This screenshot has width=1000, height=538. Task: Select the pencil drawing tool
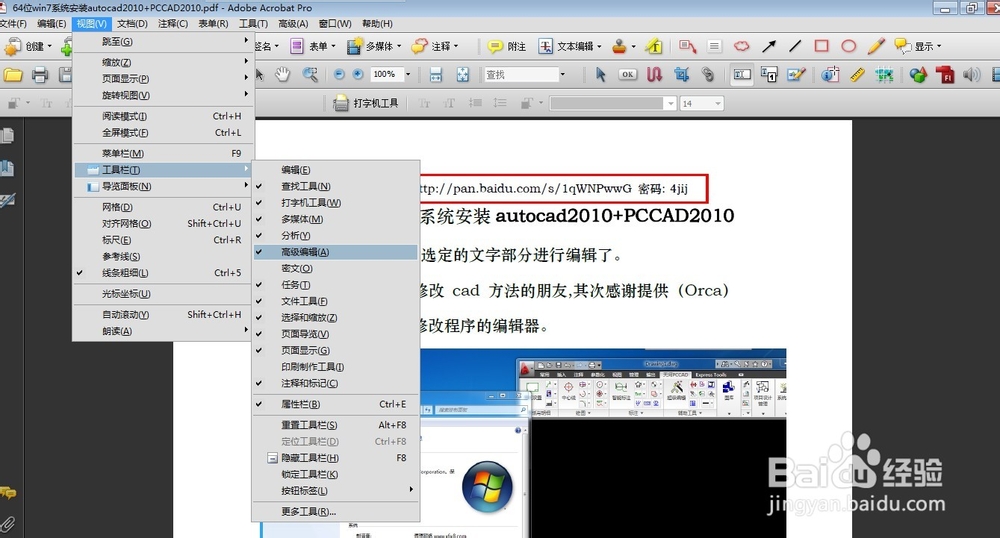coord(876,45)
